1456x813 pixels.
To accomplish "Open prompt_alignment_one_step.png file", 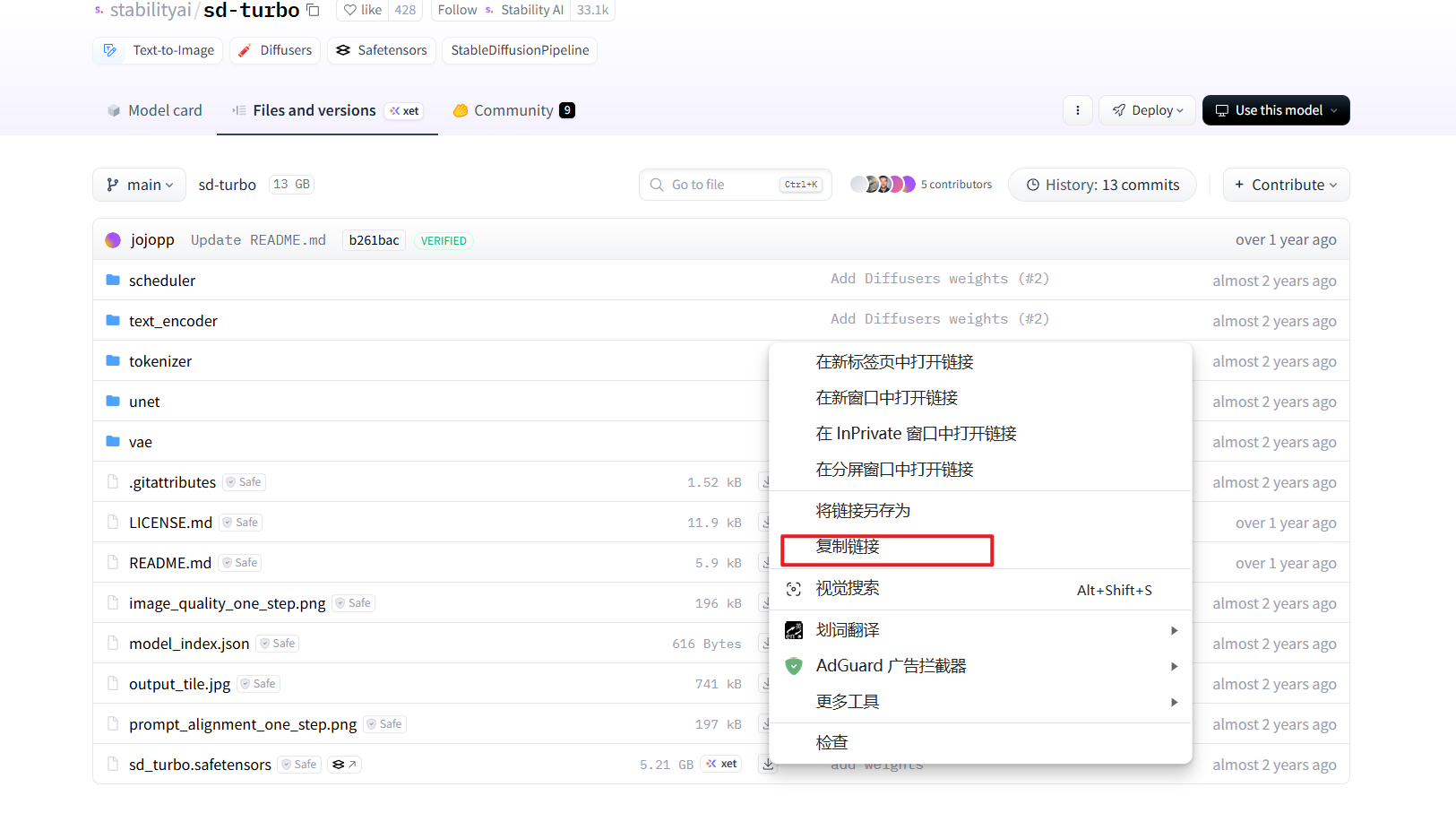I will click(243, 724).
